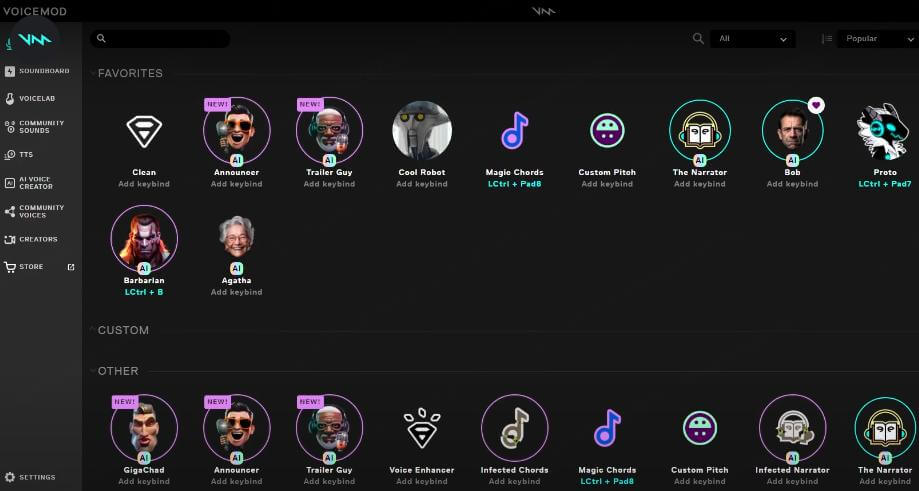Open the Soundboard menu item

[x=43, y=71]
